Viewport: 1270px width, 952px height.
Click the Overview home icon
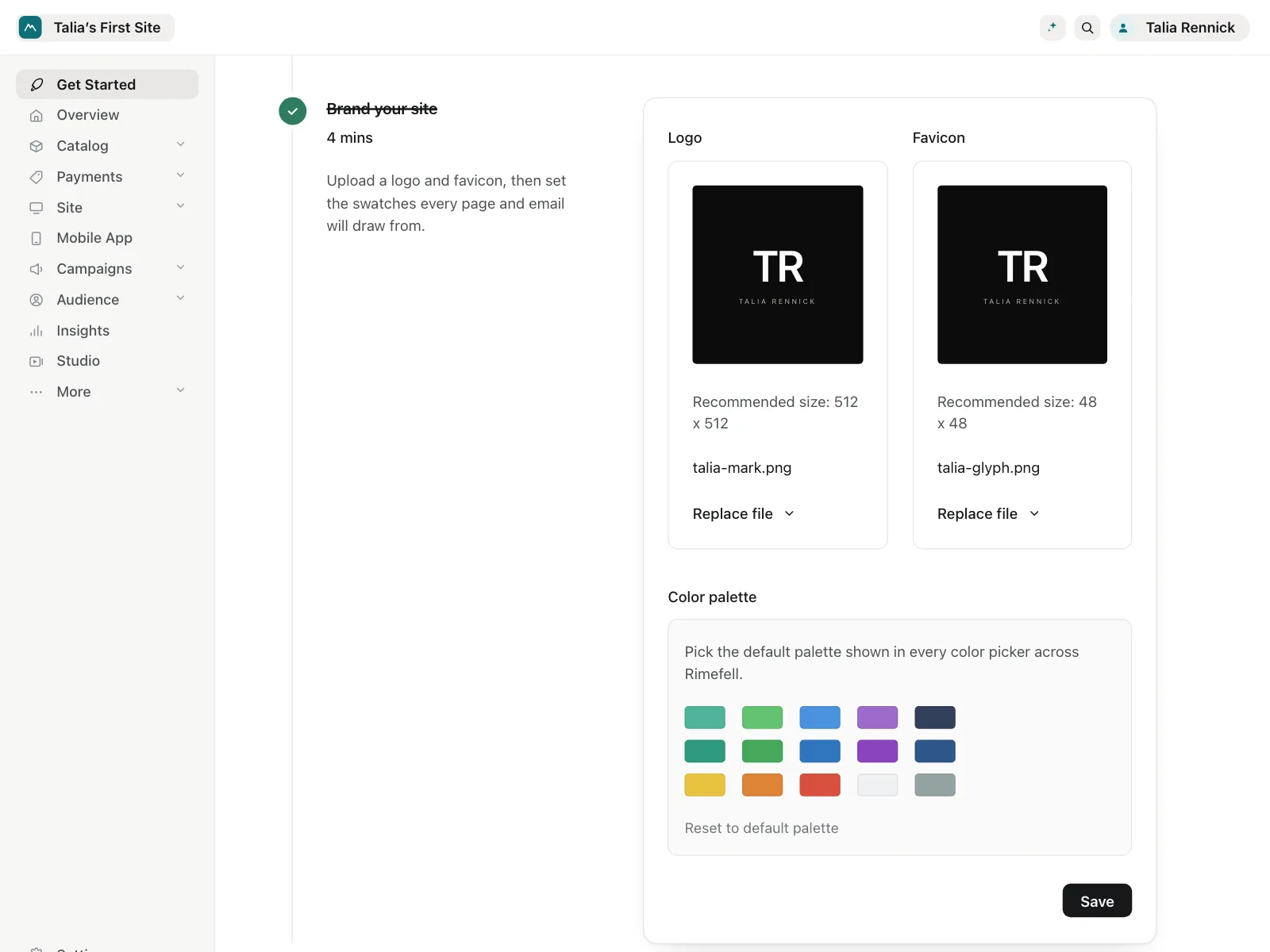coord(37,116)
